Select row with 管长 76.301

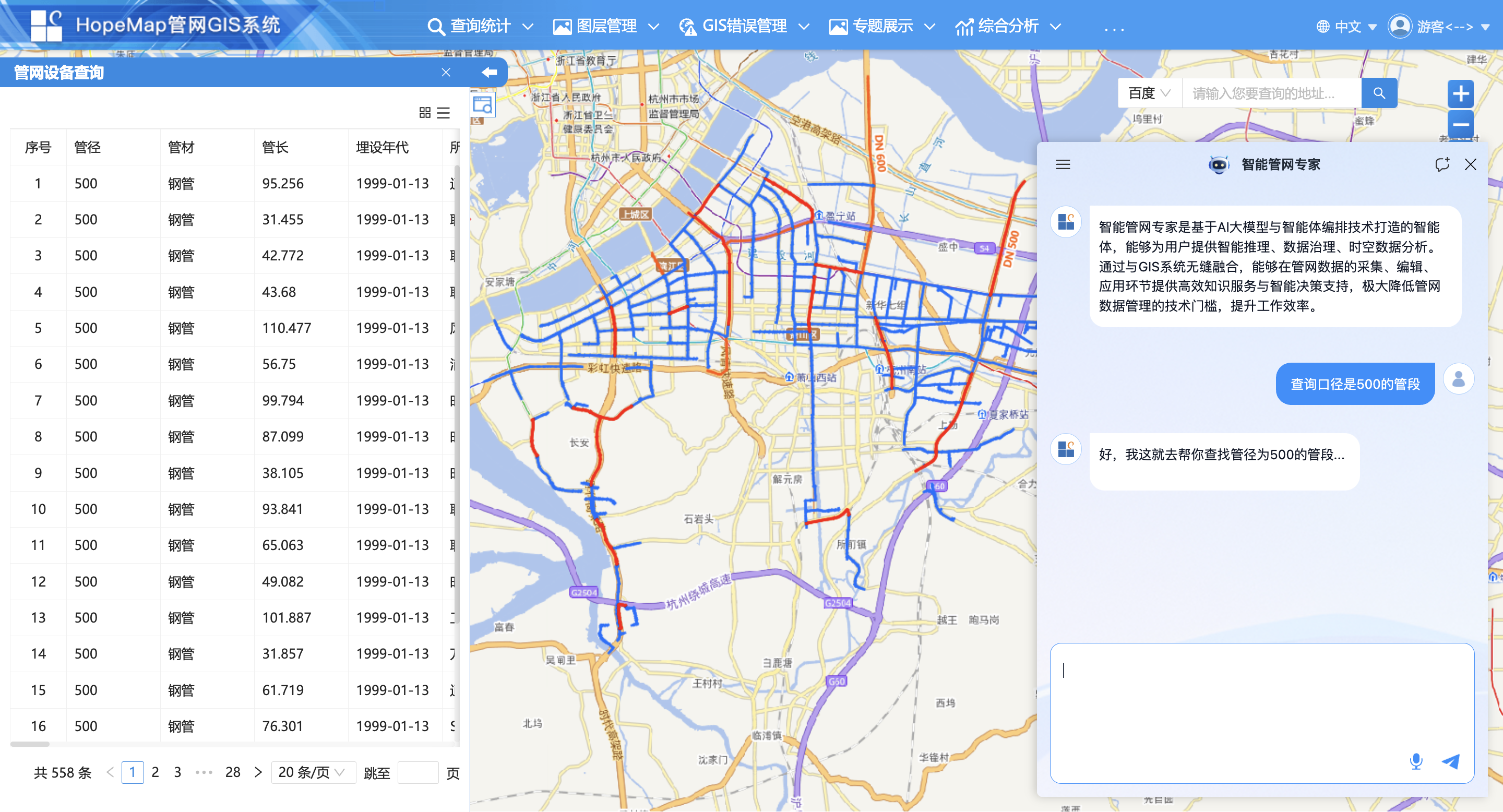pos(234,726)
